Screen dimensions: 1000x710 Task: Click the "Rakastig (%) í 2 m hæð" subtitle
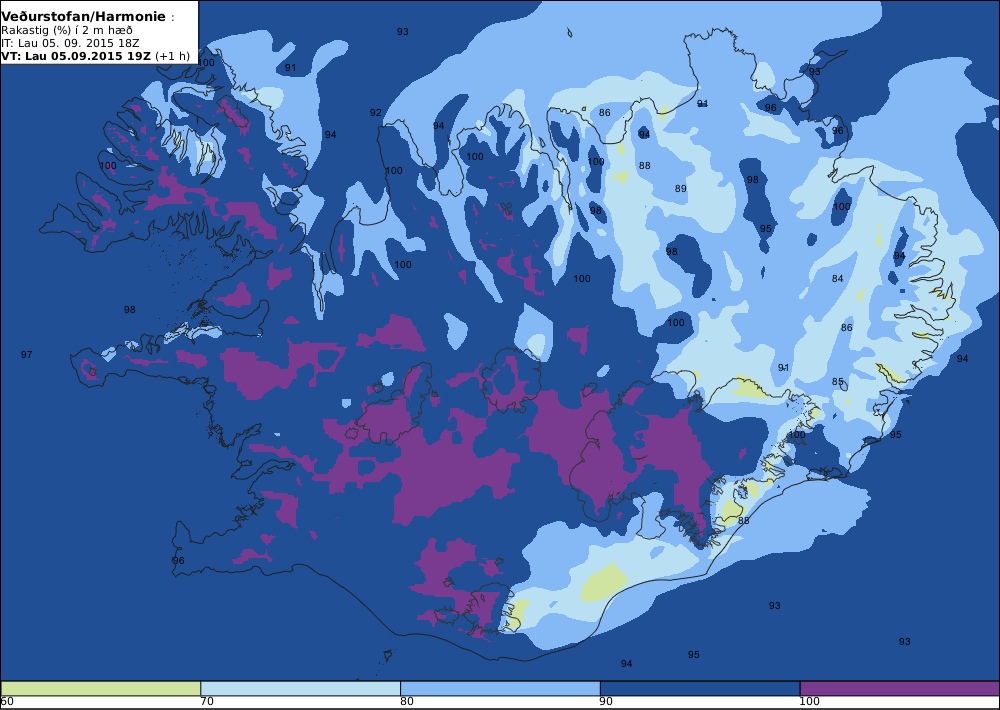67,31
